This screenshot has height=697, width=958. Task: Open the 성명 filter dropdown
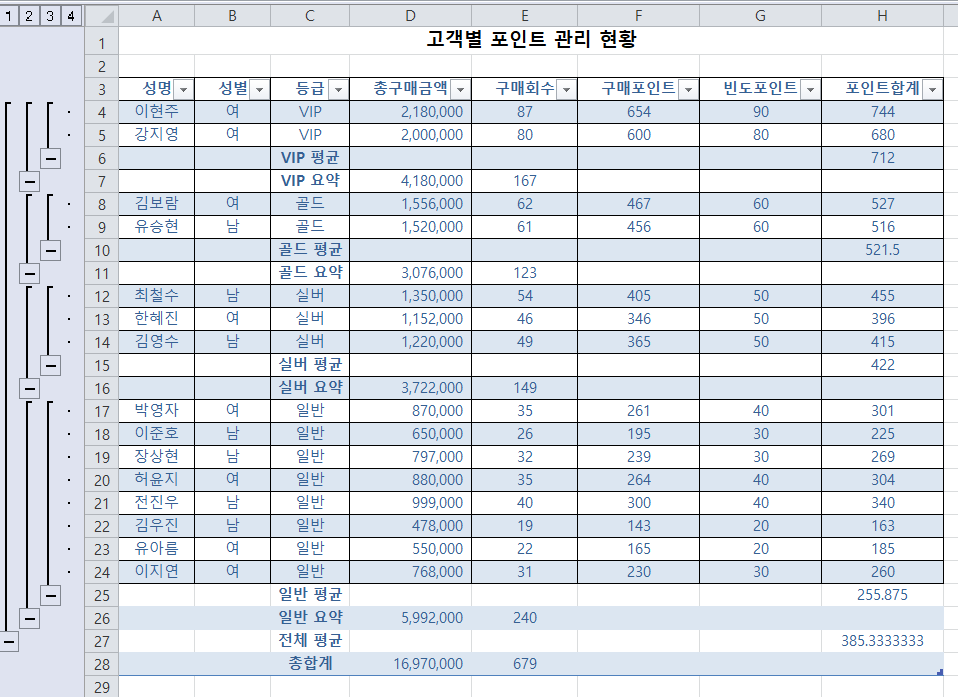[183, 90]
